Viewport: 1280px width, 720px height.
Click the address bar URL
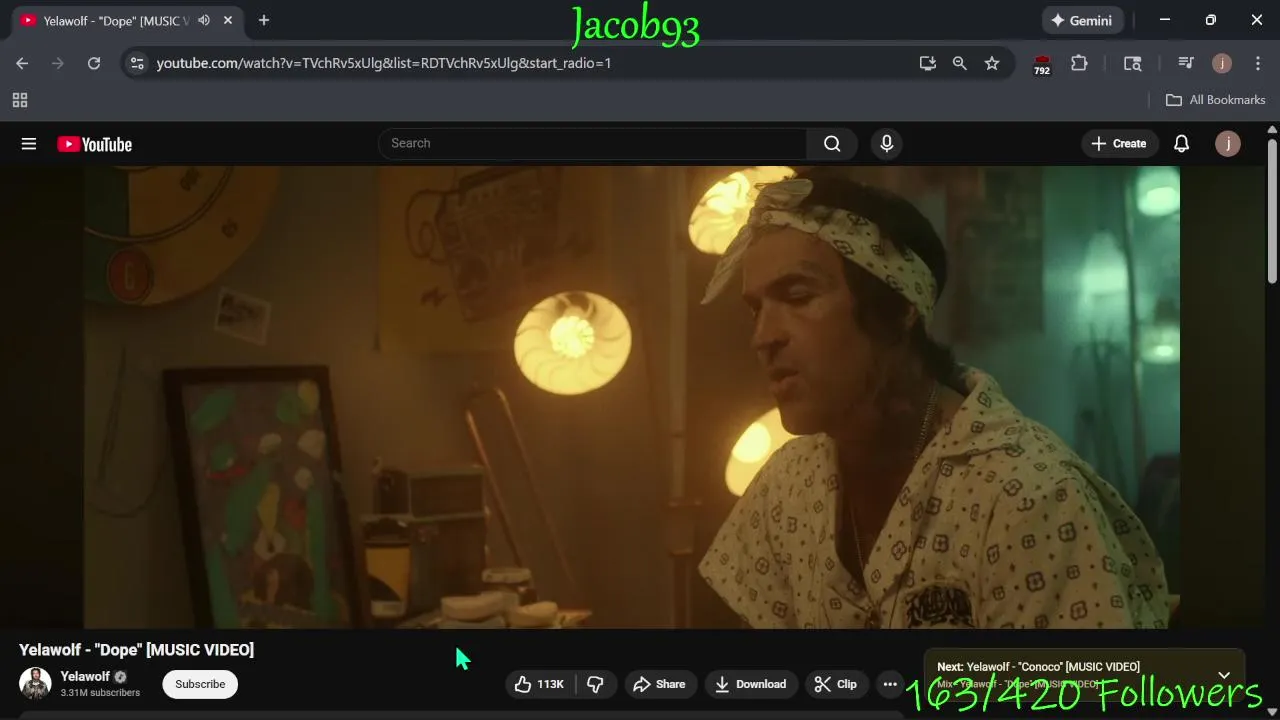pos(384,63)
